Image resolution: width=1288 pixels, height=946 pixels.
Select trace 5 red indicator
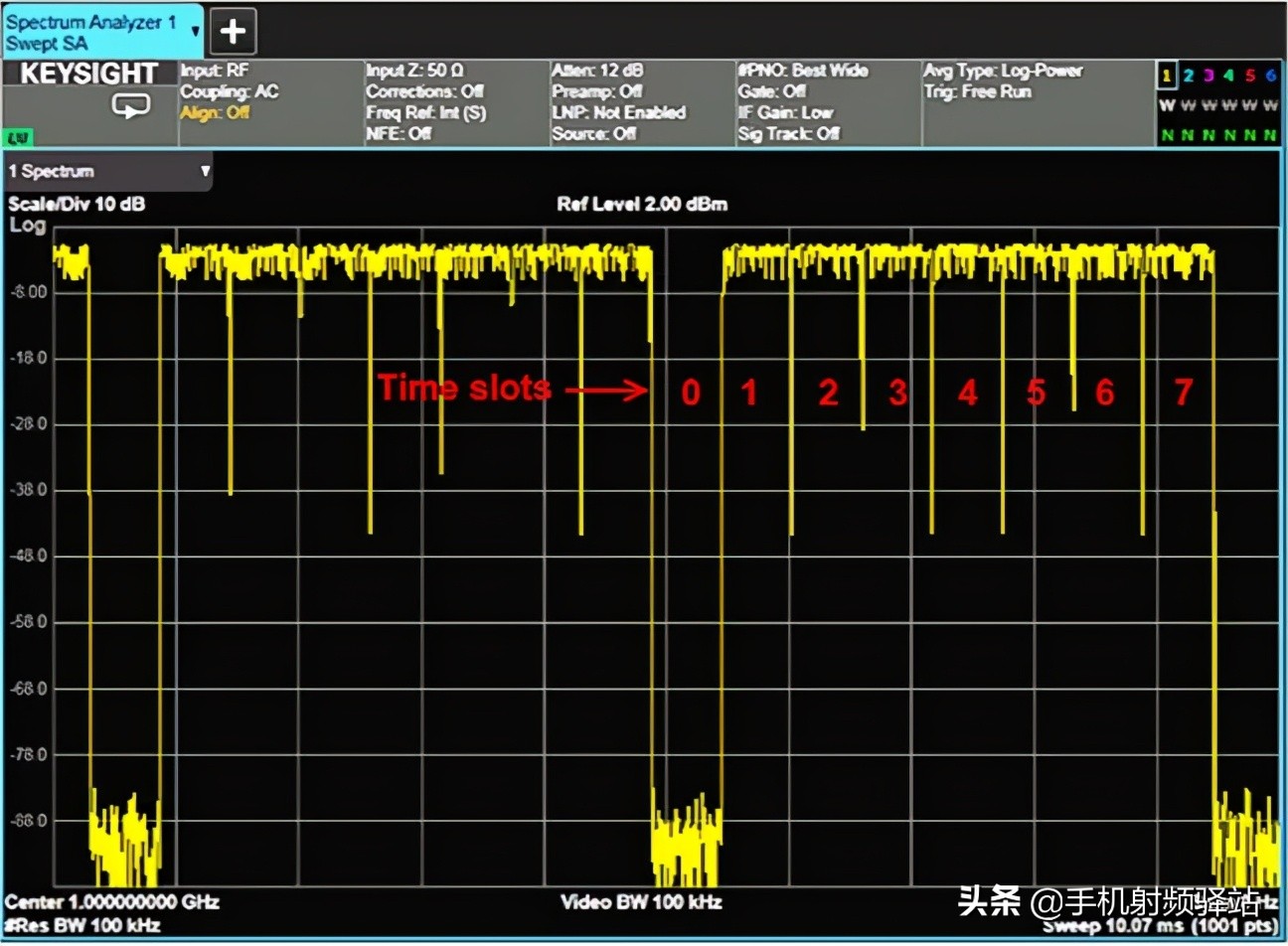click(1249, 76)
